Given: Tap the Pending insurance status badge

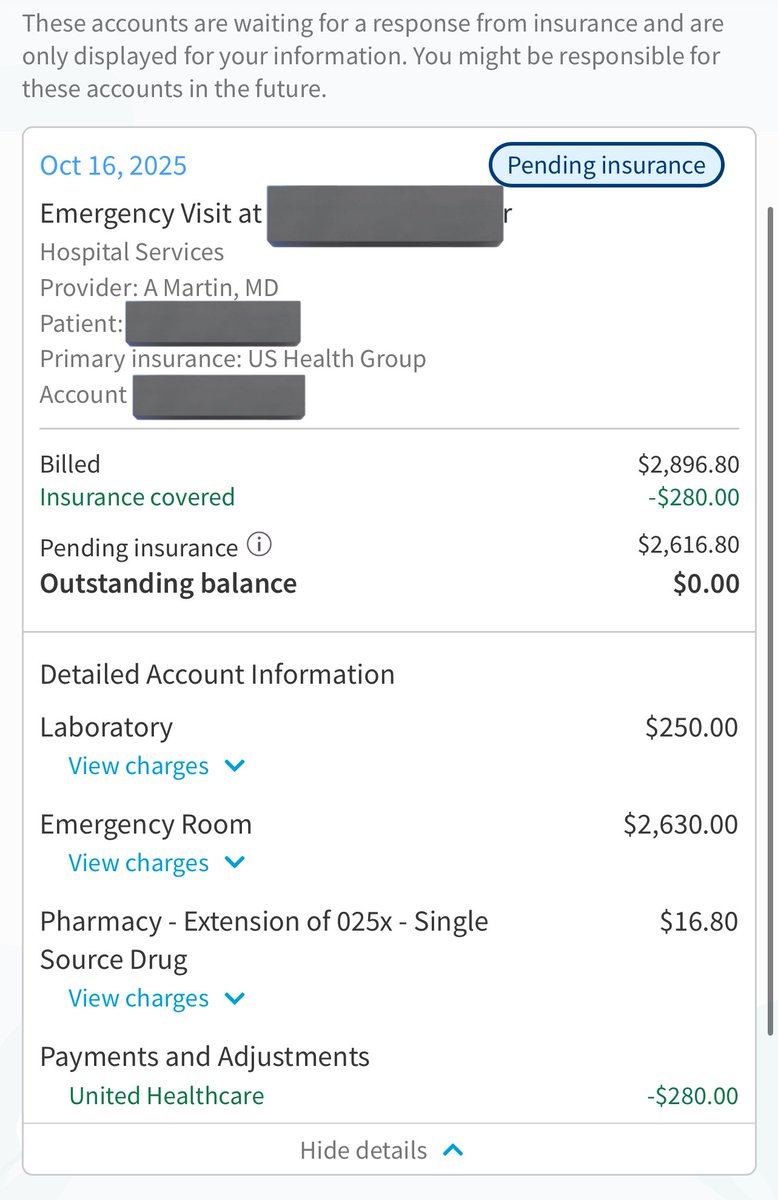Looking at the screenshot, I should coord(606,165).
